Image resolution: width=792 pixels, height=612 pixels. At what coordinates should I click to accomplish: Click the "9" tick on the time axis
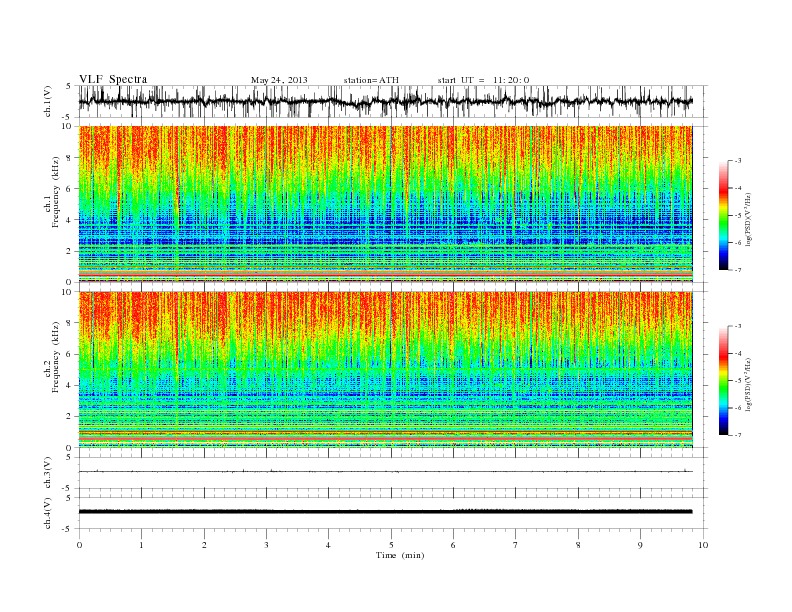point(640,545)
